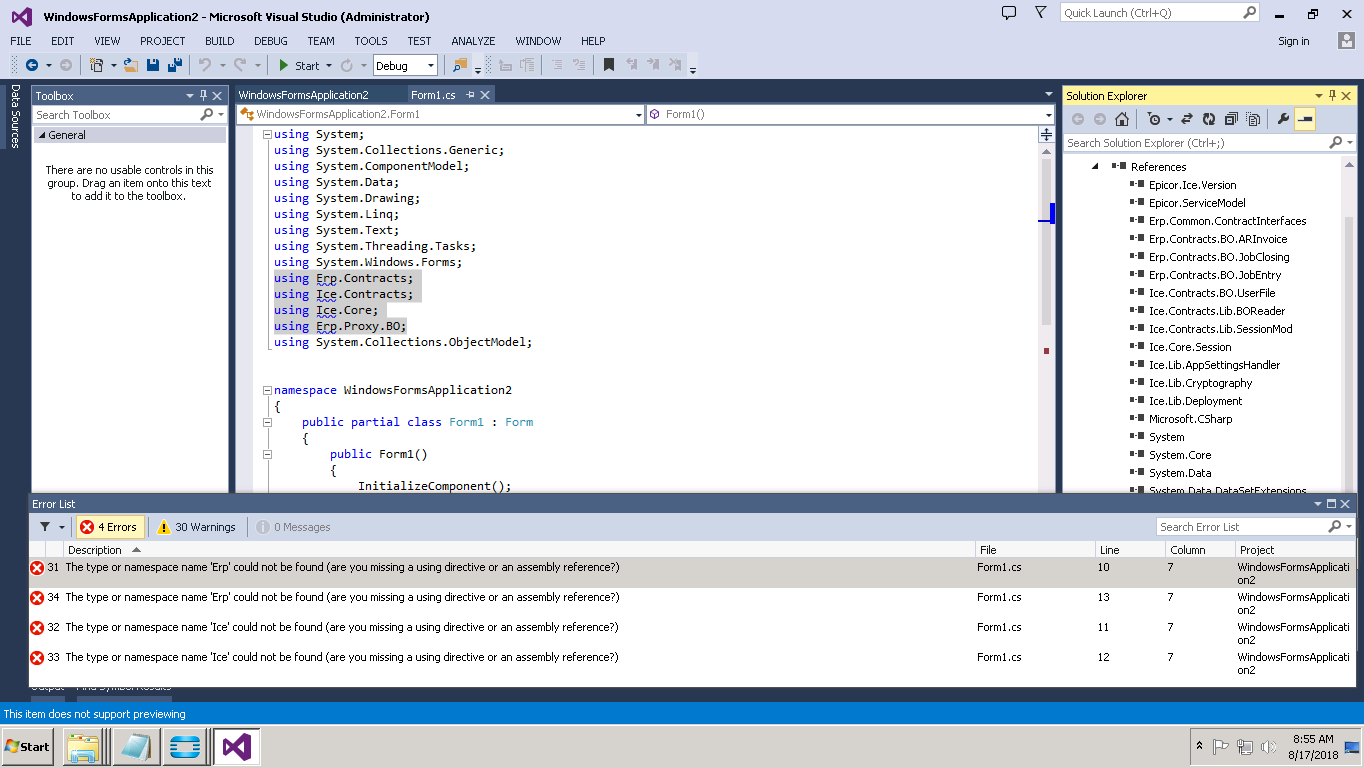
Task: Open the Solution Explorer Home view
Action: (1122, 119)
